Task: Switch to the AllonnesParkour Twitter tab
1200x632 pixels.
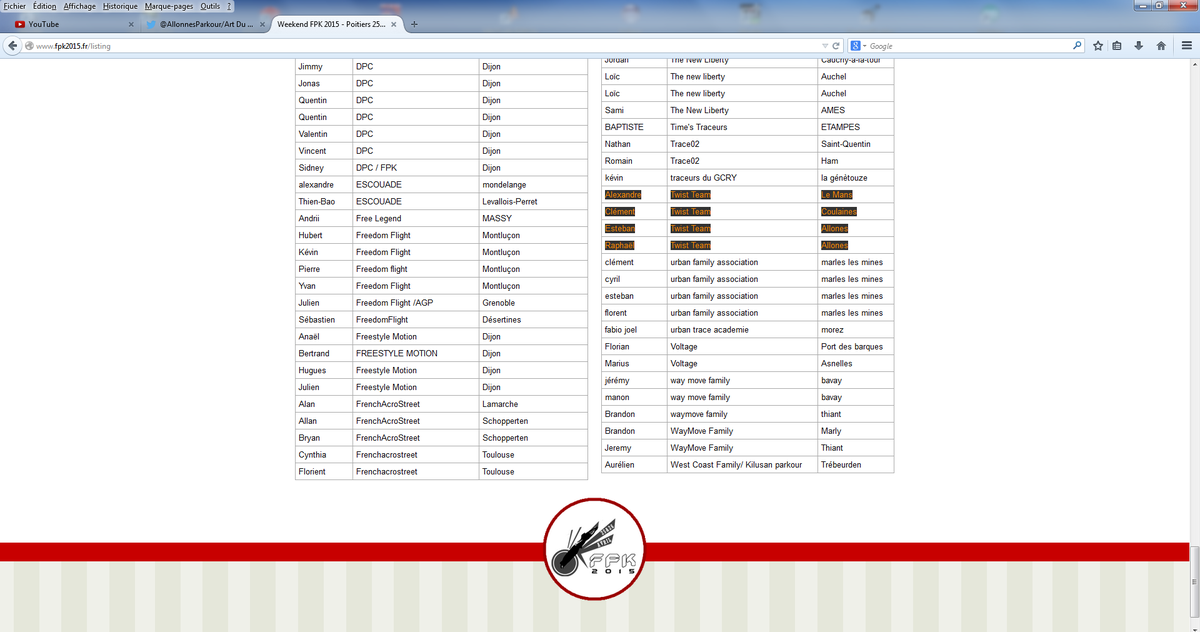Action: pos(204,24)
